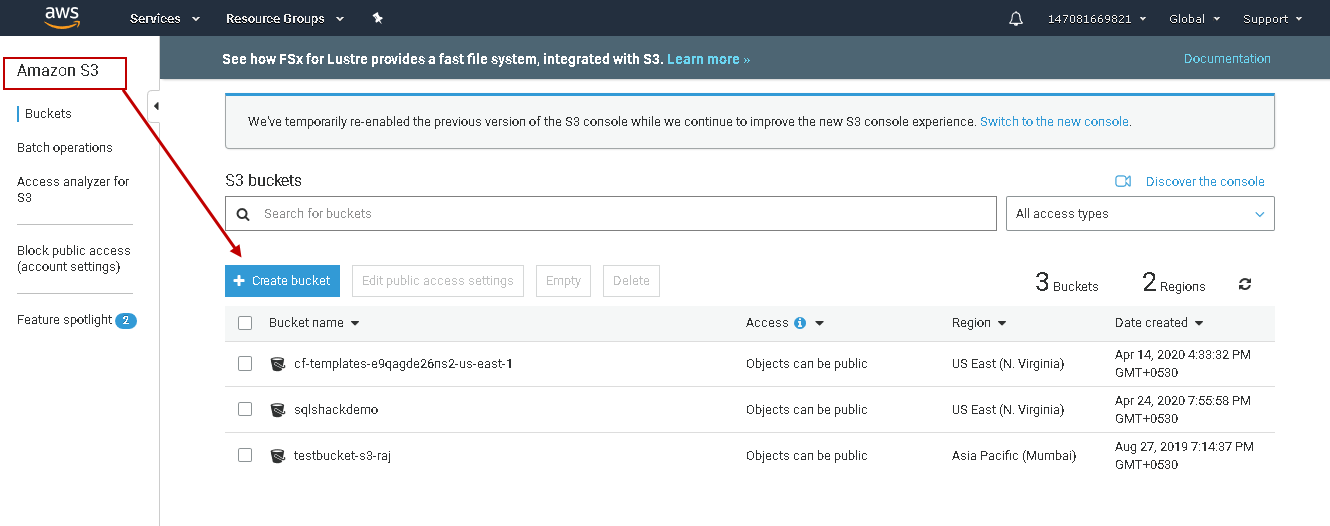Click the pin favorites star icon

(377, 18)
